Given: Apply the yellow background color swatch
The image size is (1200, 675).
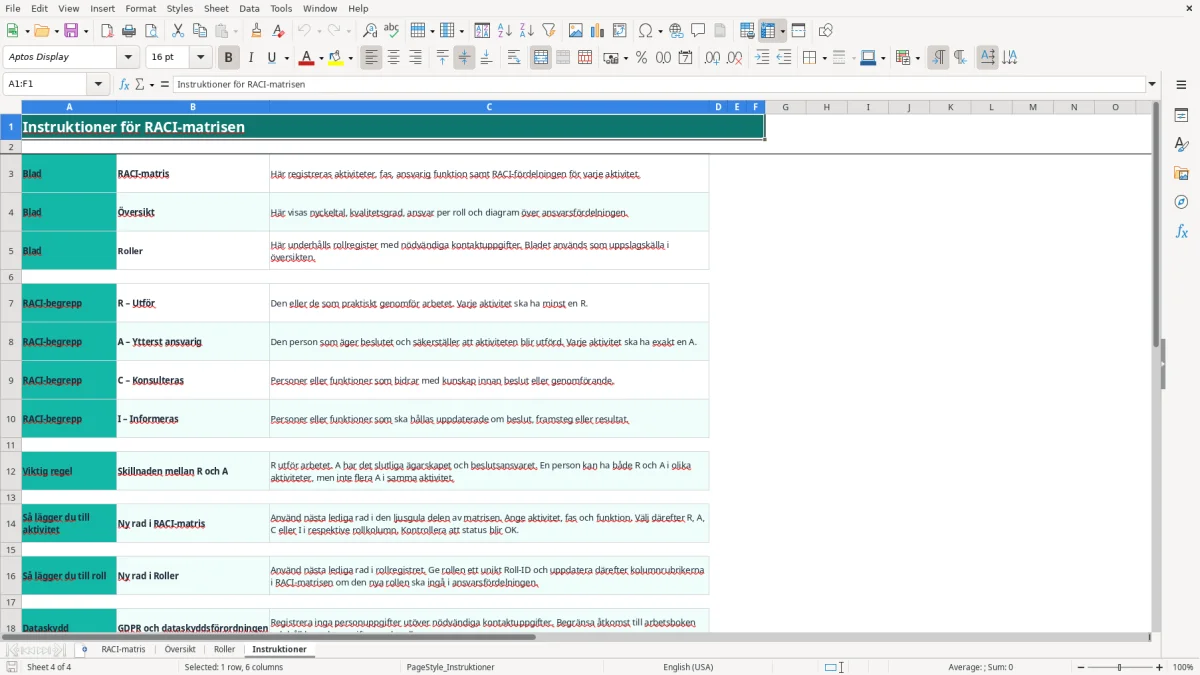Looking at the screenshot, I should pos(337,58).
